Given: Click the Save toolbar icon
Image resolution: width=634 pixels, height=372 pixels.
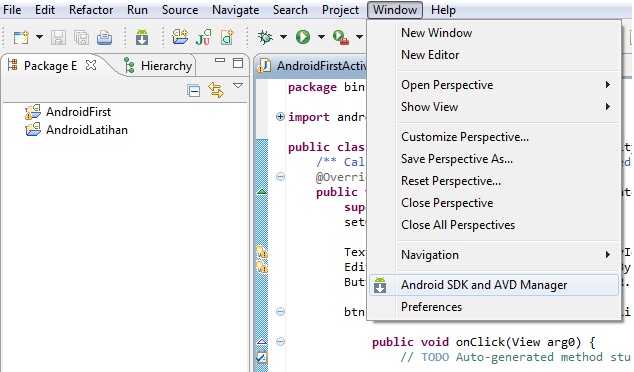Looking at the screenshot, I should pyautogui.click(x=58, y=38).
